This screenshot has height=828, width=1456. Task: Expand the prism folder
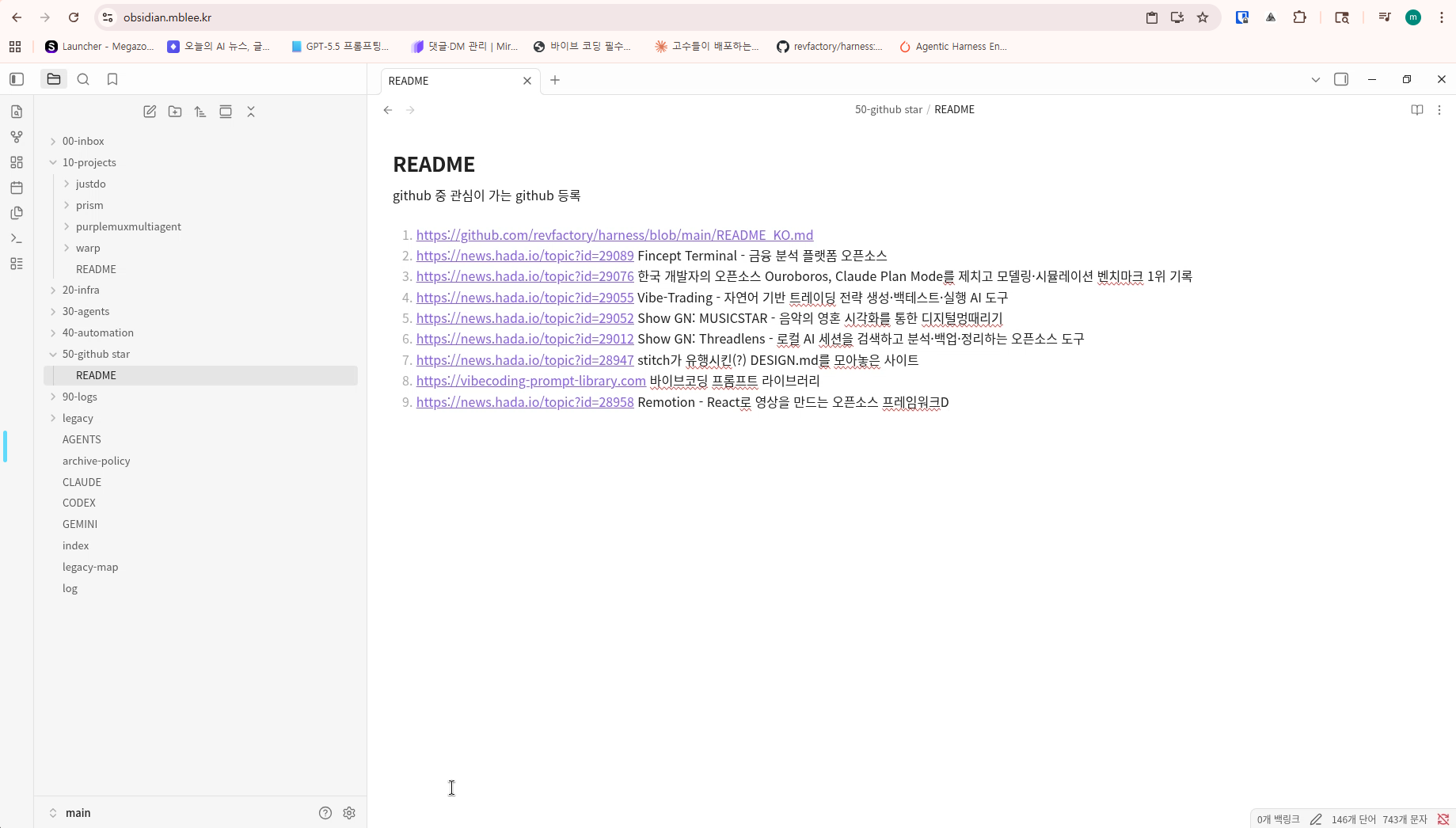(x=67, y=205)
